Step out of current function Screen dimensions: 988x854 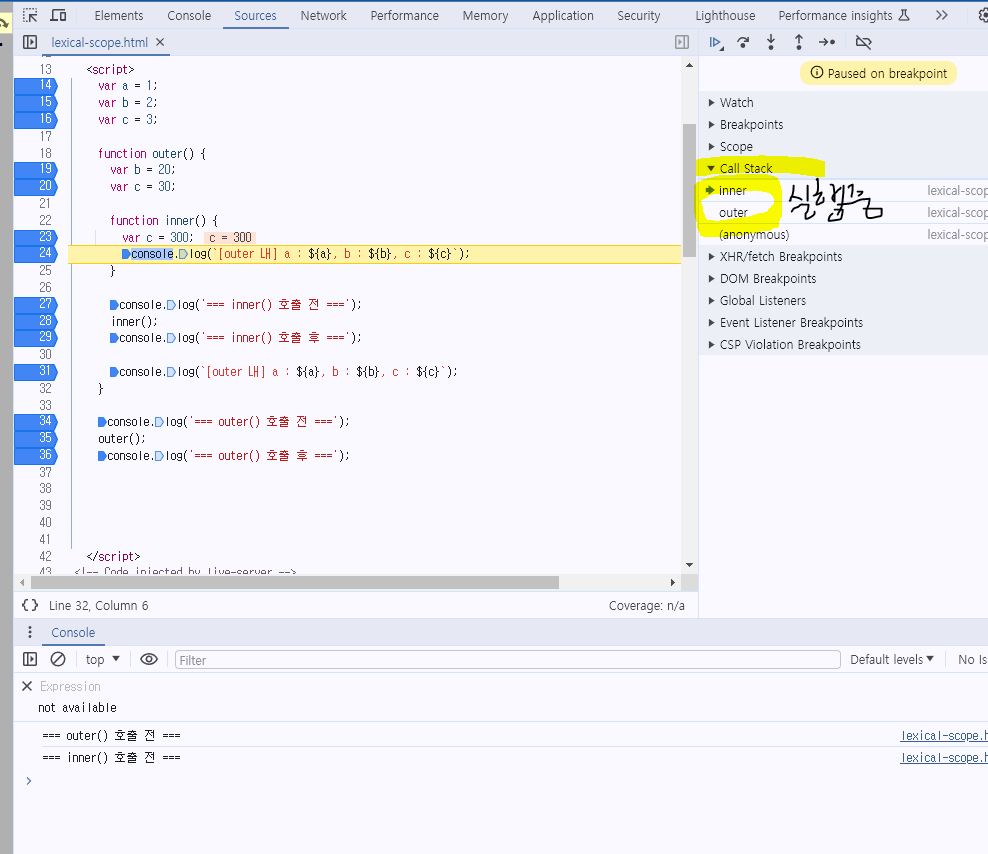tap(798, 42)
